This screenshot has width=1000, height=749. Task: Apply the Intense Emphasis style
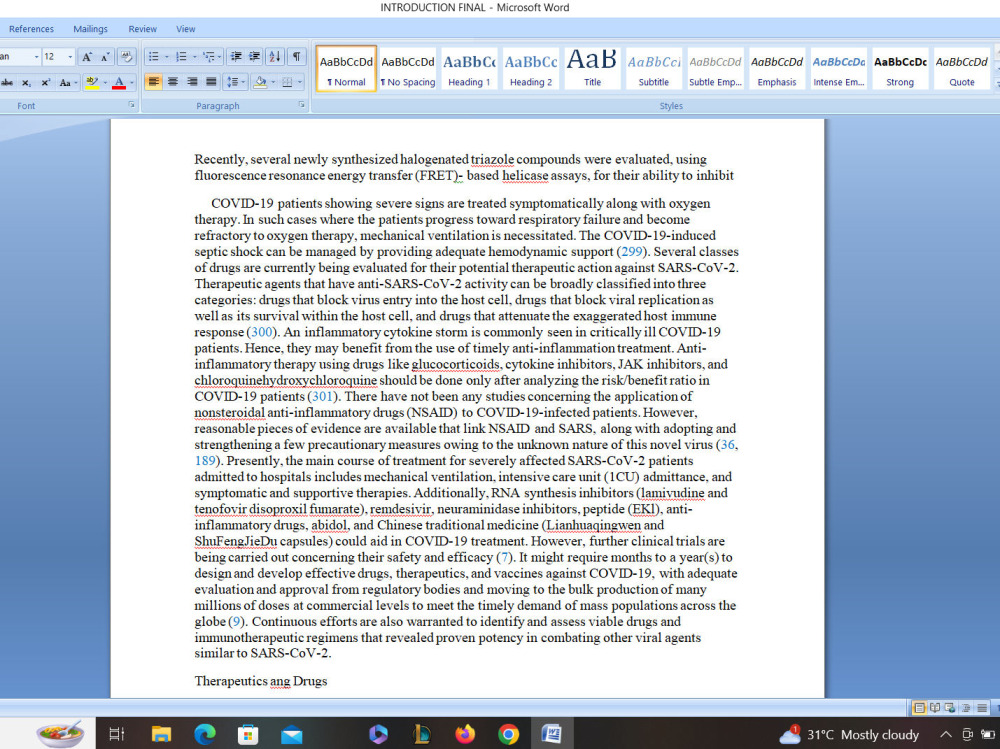839,69
